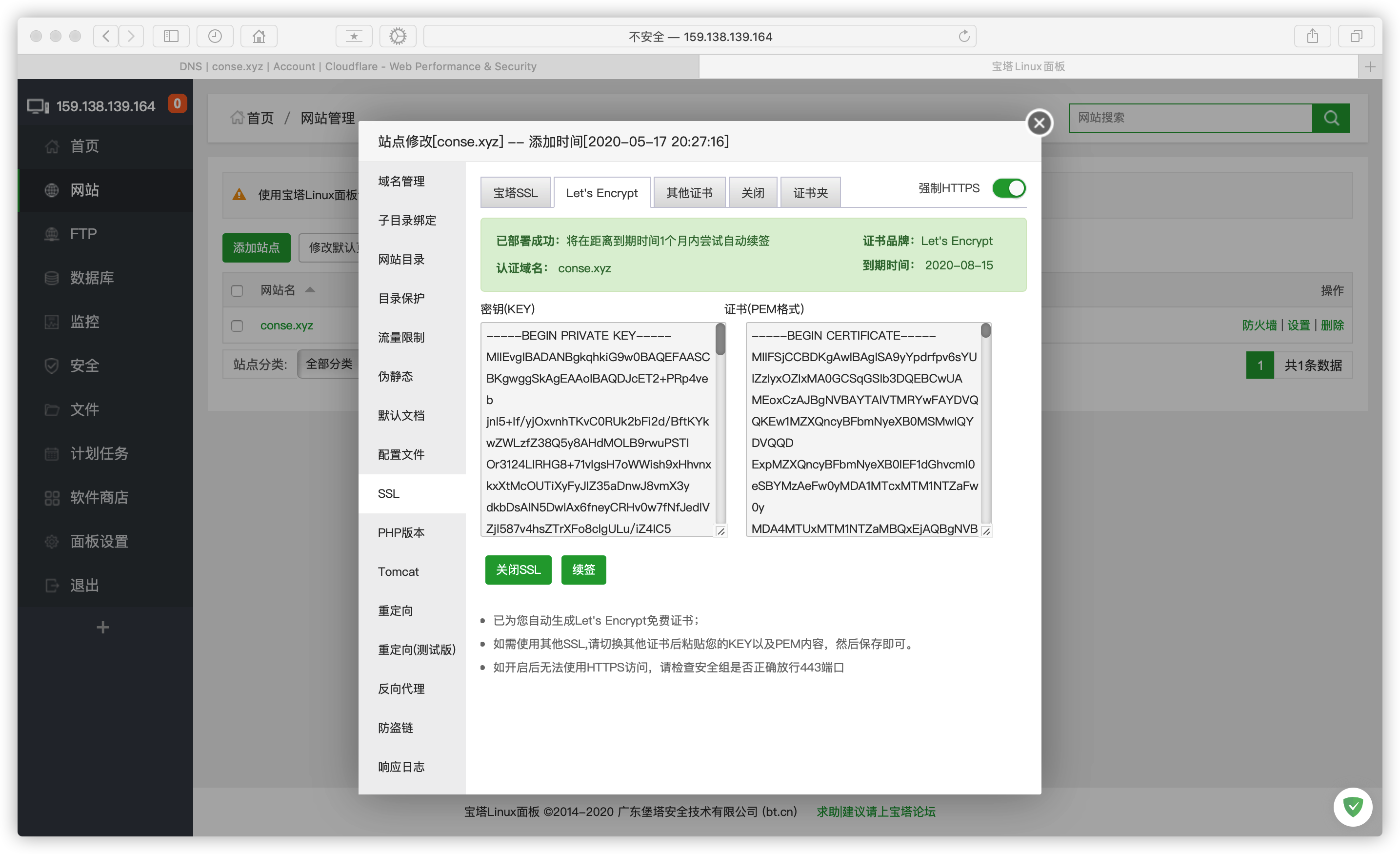Close the site modification dialog
This screenshot has width=1400, height=854.
point(1039,123)
